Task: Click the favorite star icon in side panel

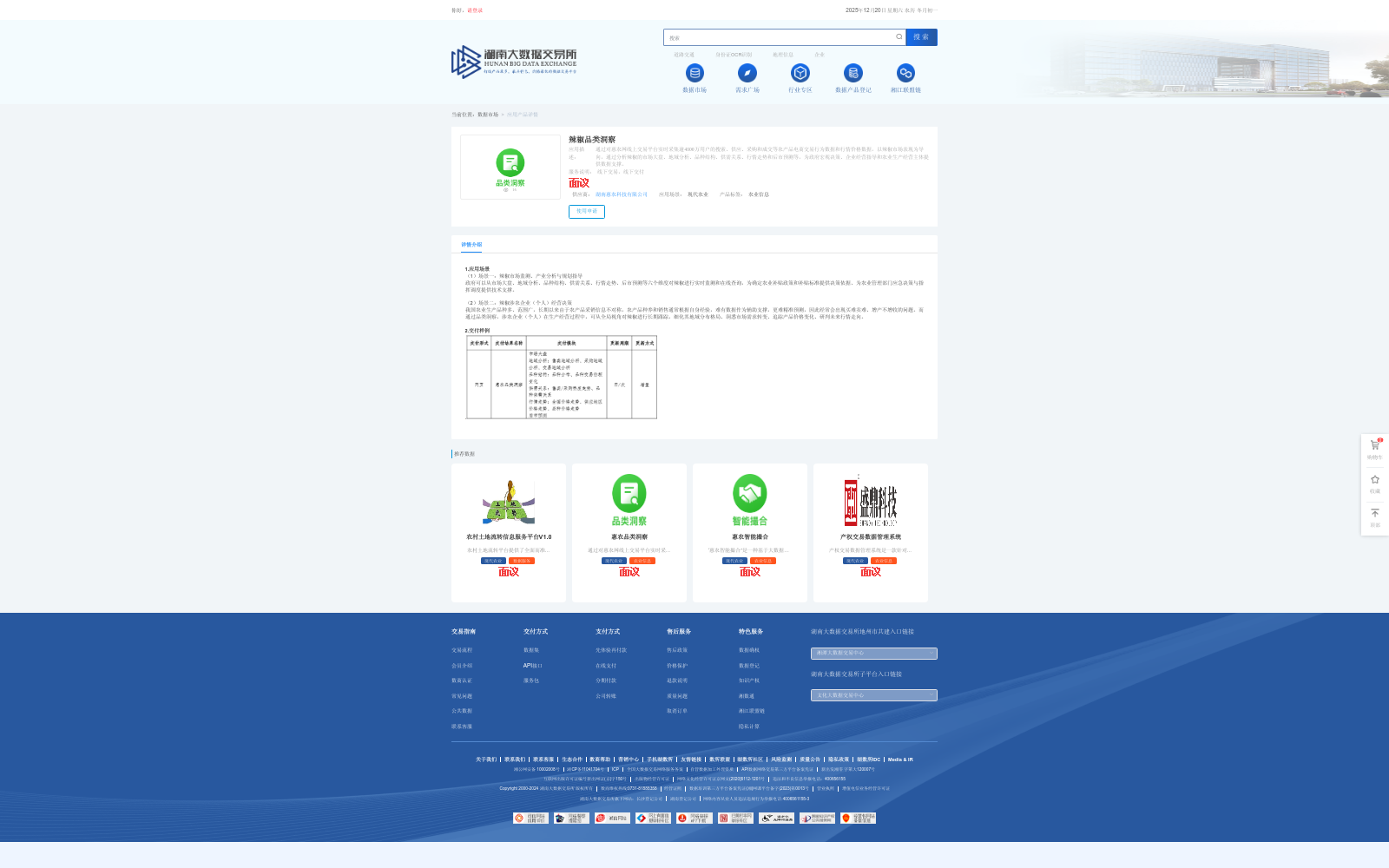Action: pyautogui.click(x=1375, y=479)
